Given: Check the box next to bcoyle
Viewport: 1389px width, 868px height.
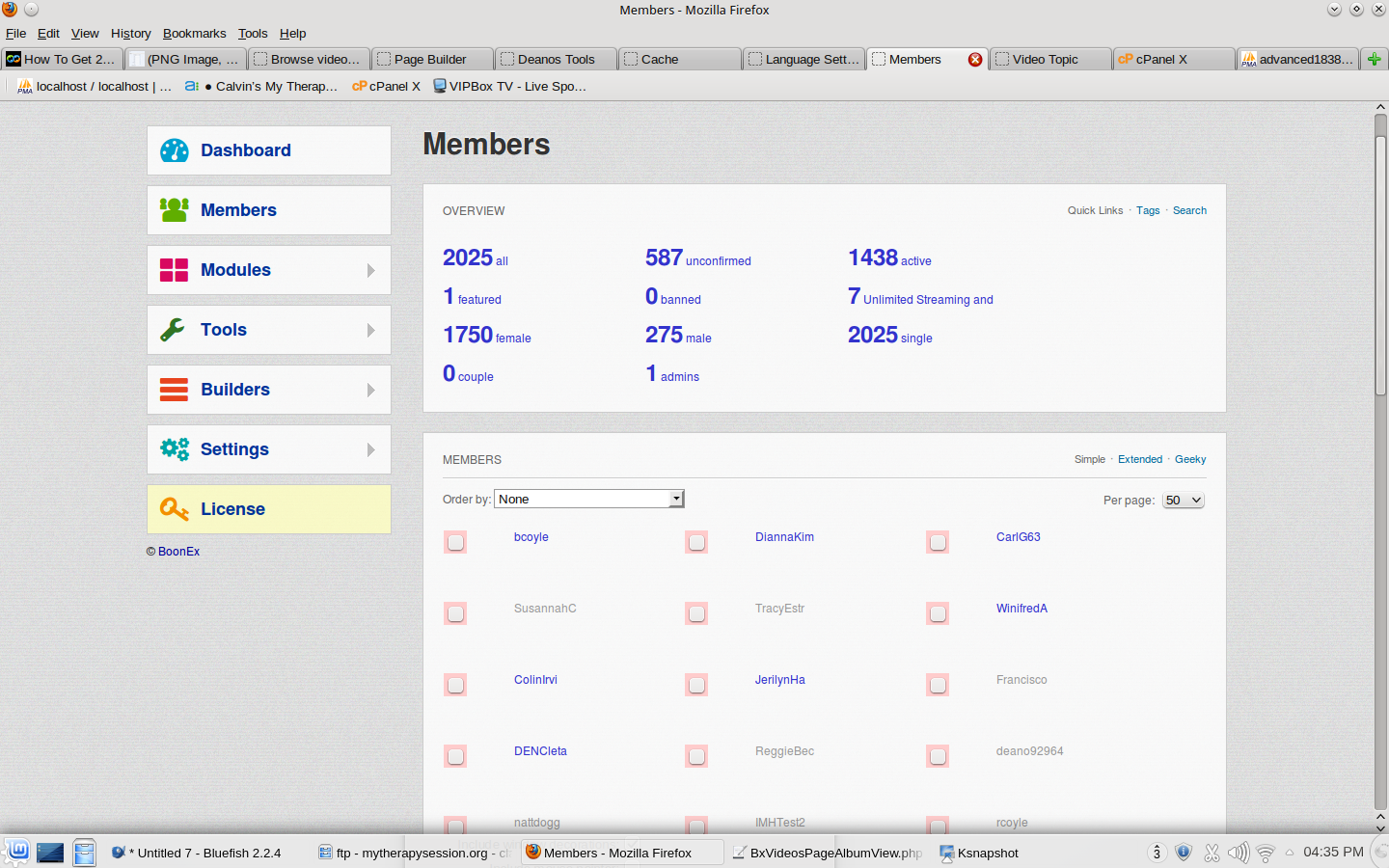Looking at the screenshot, I should [456, 542].
